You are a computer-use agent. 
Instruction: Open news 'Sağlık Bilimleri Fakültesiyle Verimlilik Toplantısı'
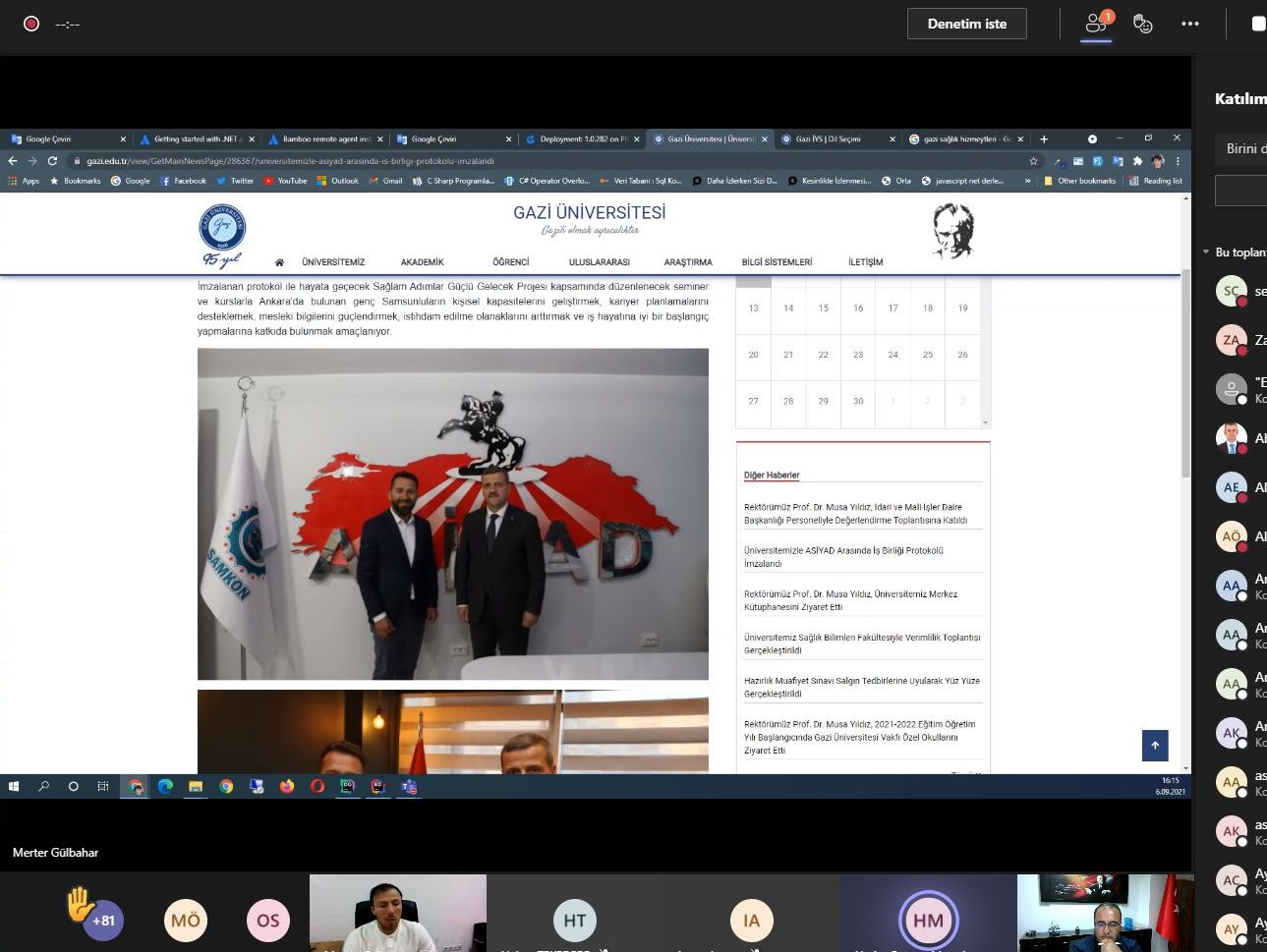[862, 644]
